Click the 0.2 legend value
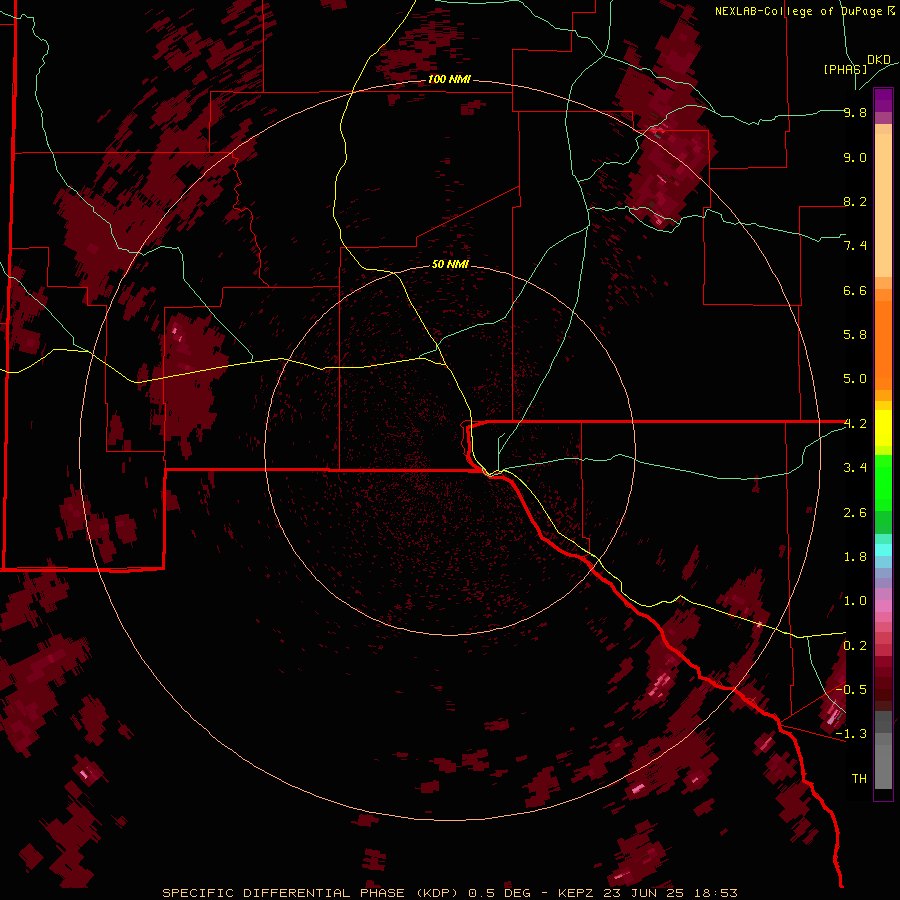The height and width of the screenshot is (900, 900). click(855, 646)
